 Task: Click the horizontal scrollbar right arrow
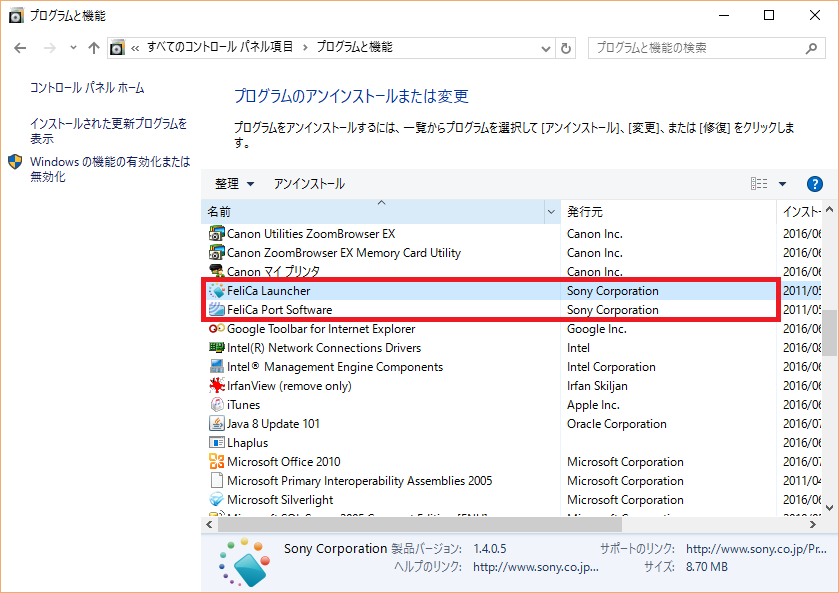pos(813,524)
